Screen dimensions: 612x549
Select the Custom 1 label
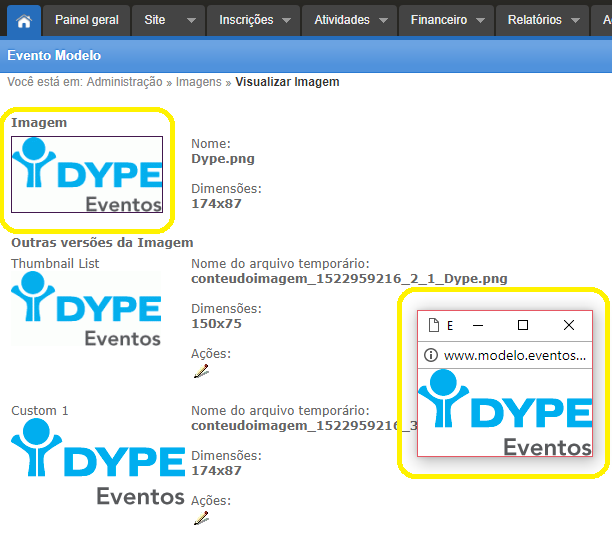[x=40, y=411]
